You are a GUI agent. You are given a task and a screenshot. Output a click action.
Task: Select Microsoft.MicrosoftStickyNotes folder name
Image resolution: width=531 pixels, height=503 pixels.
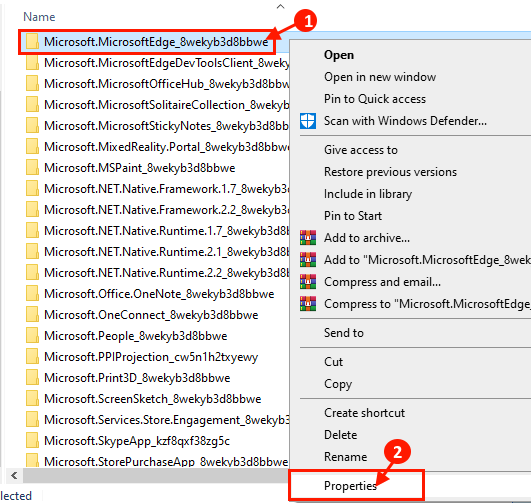[x=166, y=126]
